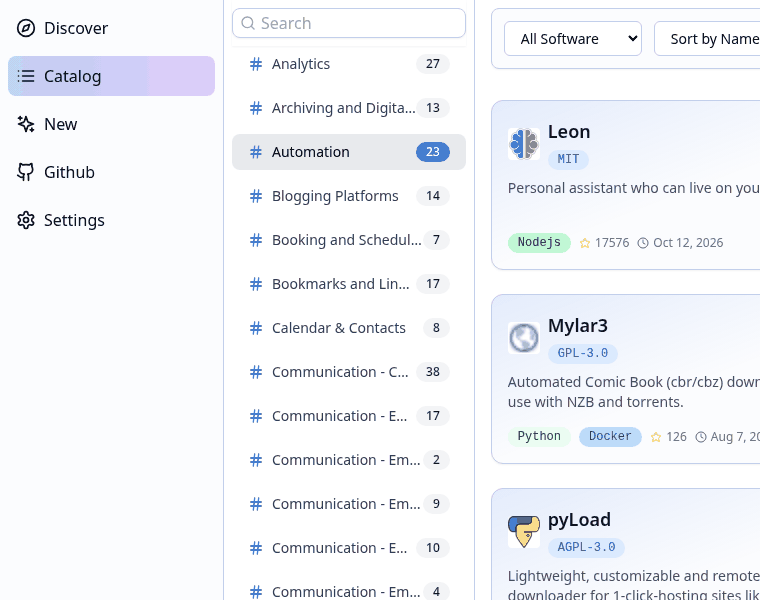The height and width of the screenshot is (600, 760).
Task: Click the Catalog list icon
Action: pyautogui.click(x=26, y=76)
